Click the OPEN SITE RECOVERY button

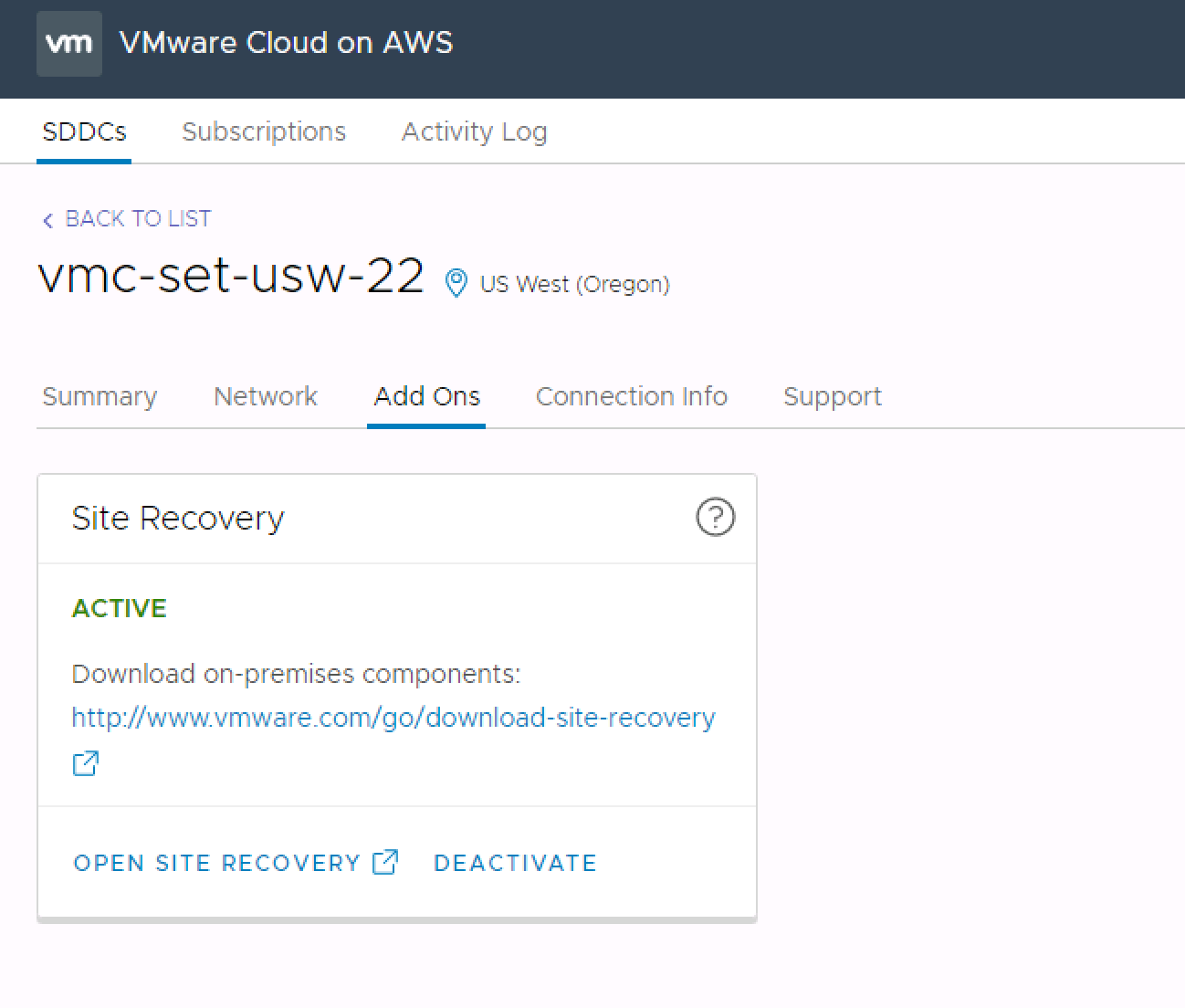(217, 863)
